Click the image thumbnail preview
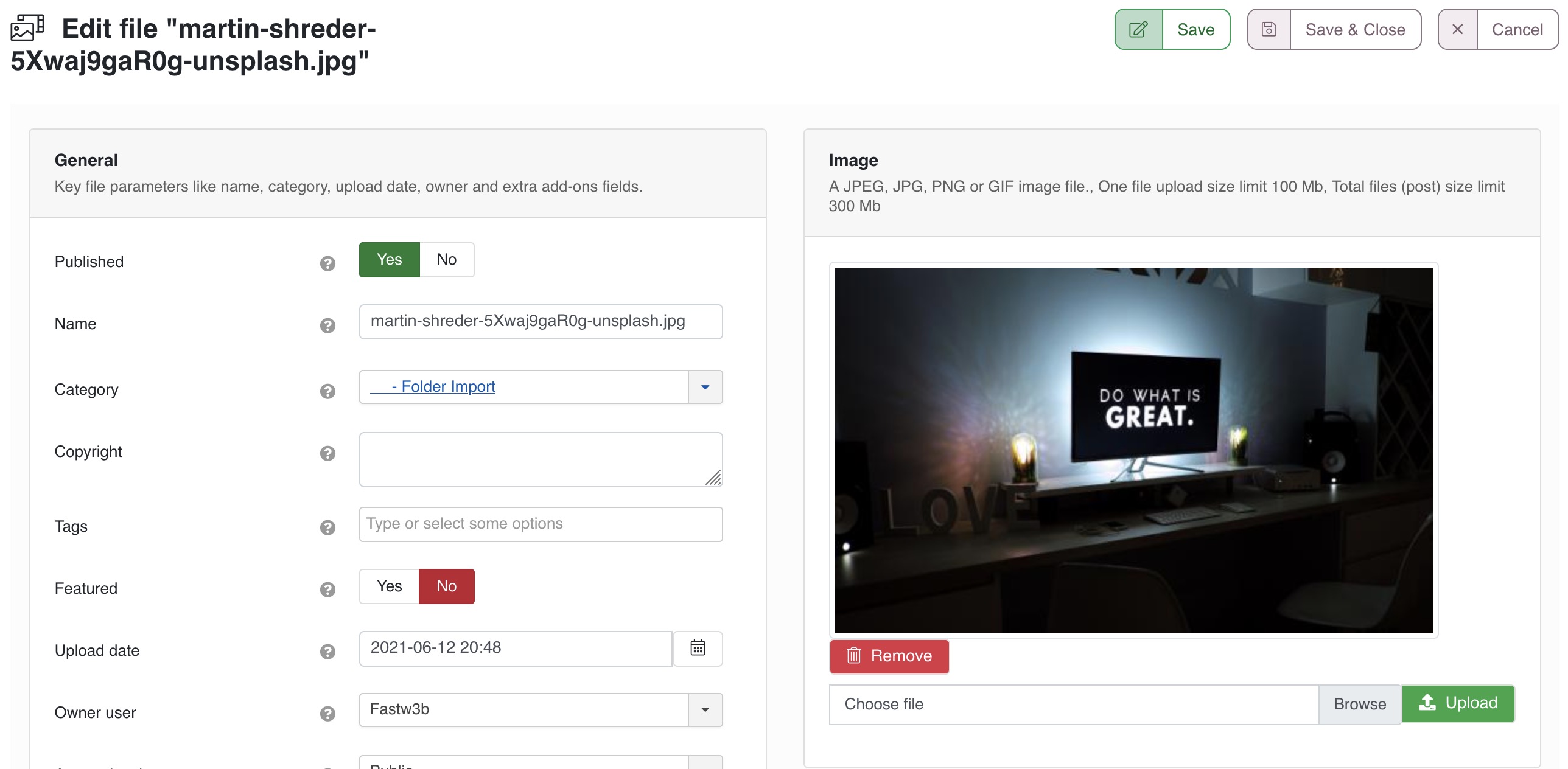 point(1134,450)
